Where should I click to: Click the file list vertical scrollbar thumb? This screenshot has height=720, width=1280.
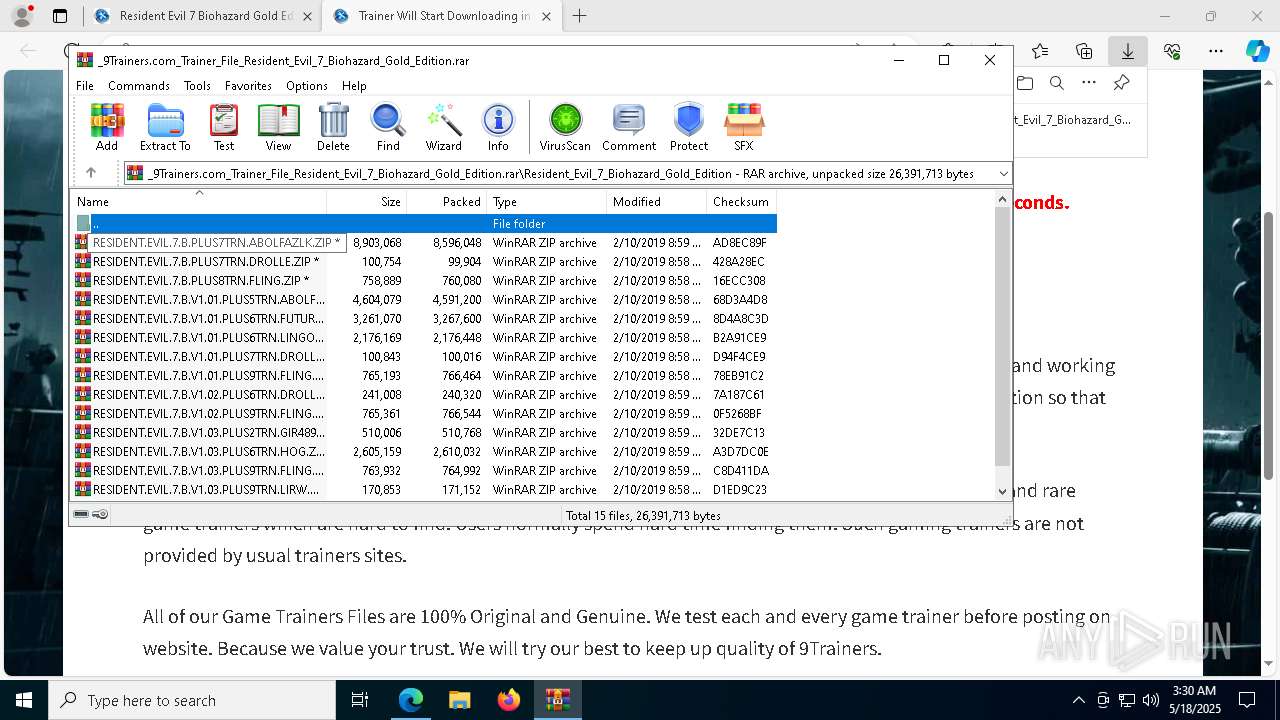pyautogui.click(x=1003, y=337)
